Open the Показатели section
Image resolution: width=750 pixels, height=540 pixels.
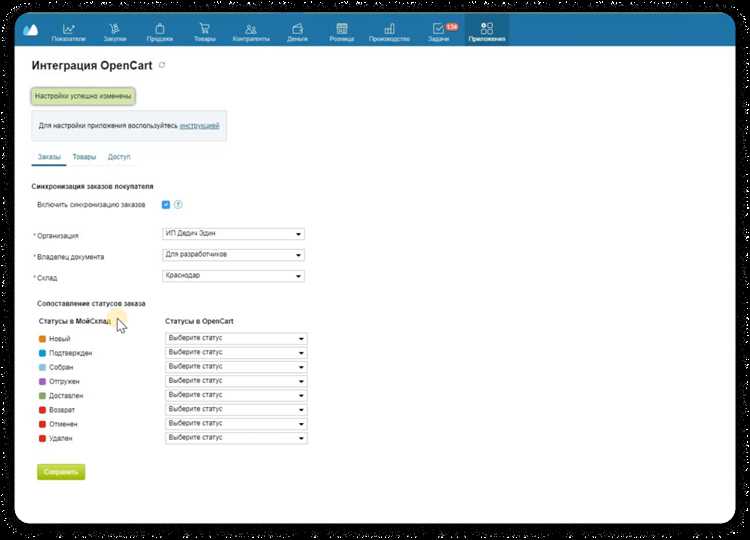pos(68,33)
